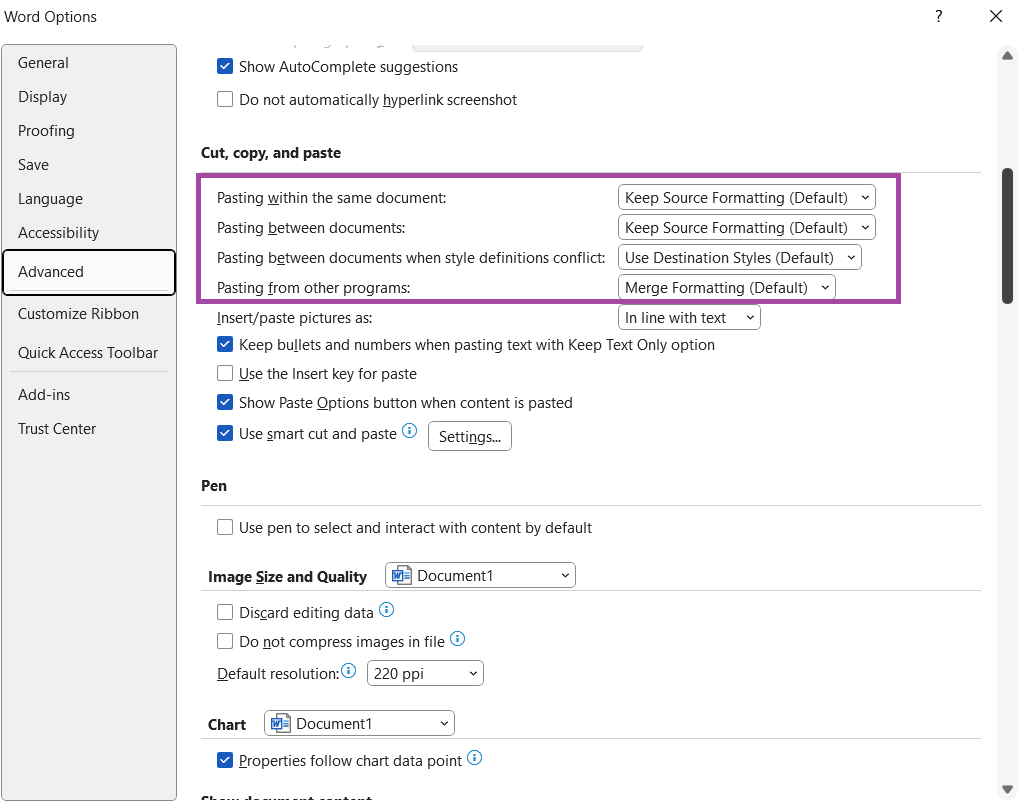Click the scrollbar down arrow

point(1007,788)
